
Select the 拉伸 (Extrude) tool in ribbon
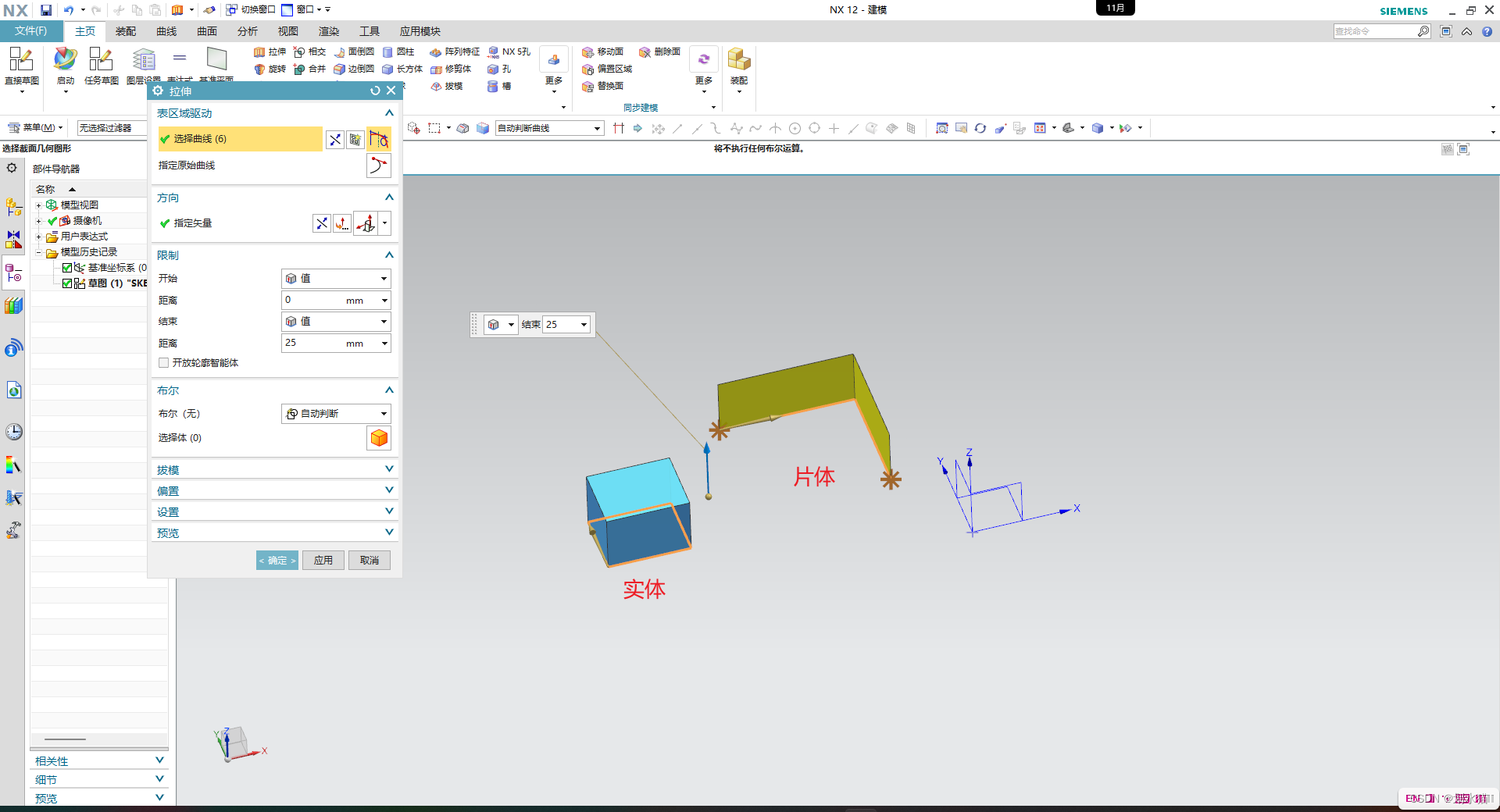click(270, 52)
